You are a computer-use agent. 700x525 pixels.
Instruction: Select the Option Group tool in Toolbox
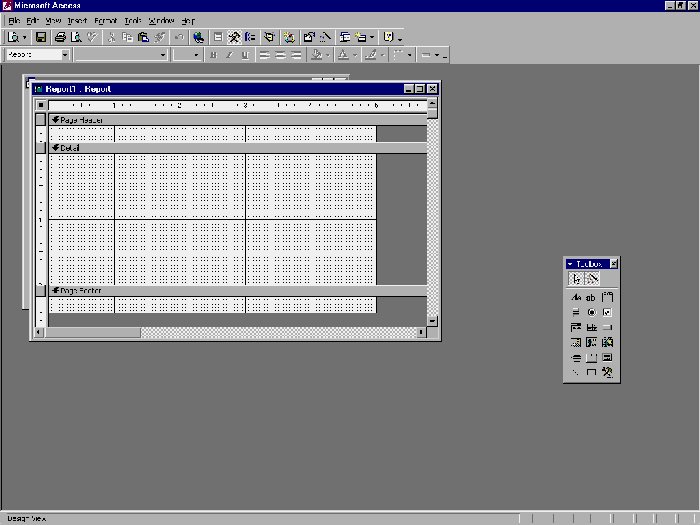(607, 298)
